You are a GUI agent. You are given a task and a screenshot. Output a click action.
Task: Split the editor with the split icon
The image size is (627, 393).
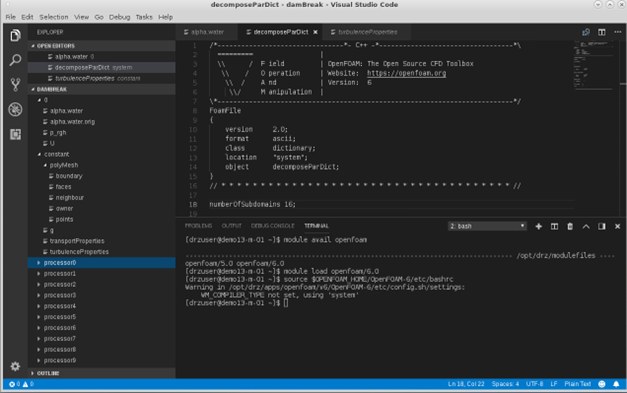pos(601,32)
